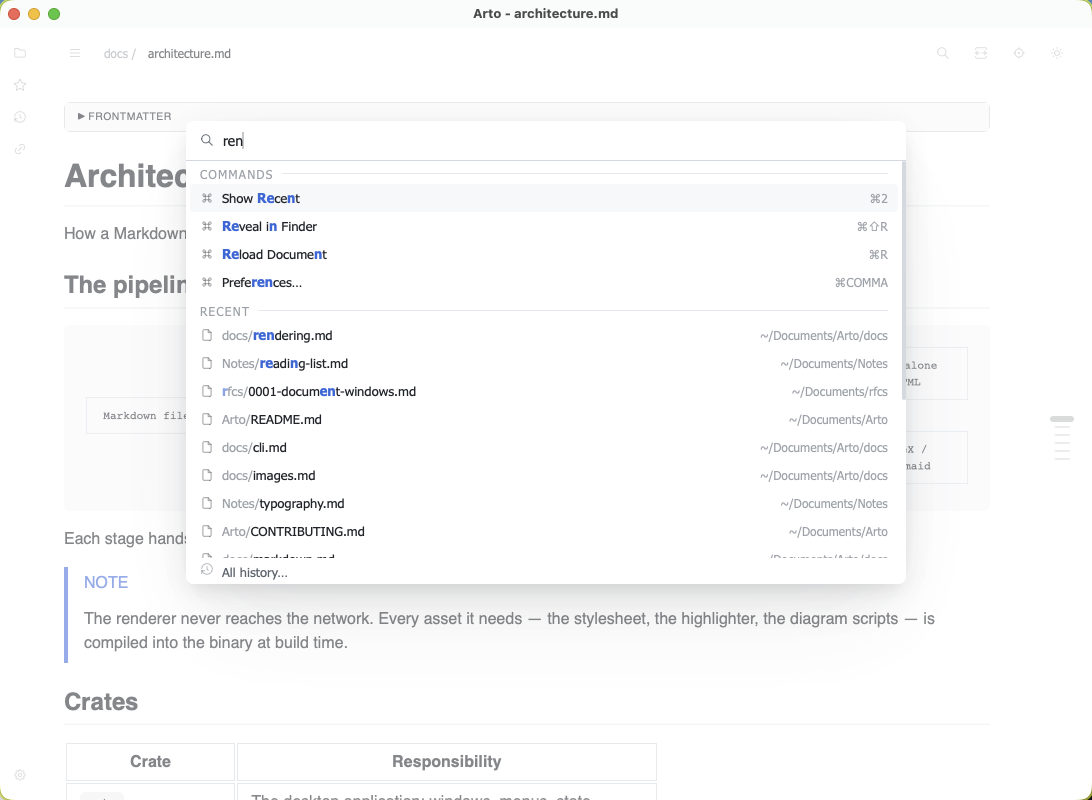This screenshot has width=1092, height=800.
Task: Open docs/images.md recent entry
Action: pyautogui.click(x=544, y=476)
